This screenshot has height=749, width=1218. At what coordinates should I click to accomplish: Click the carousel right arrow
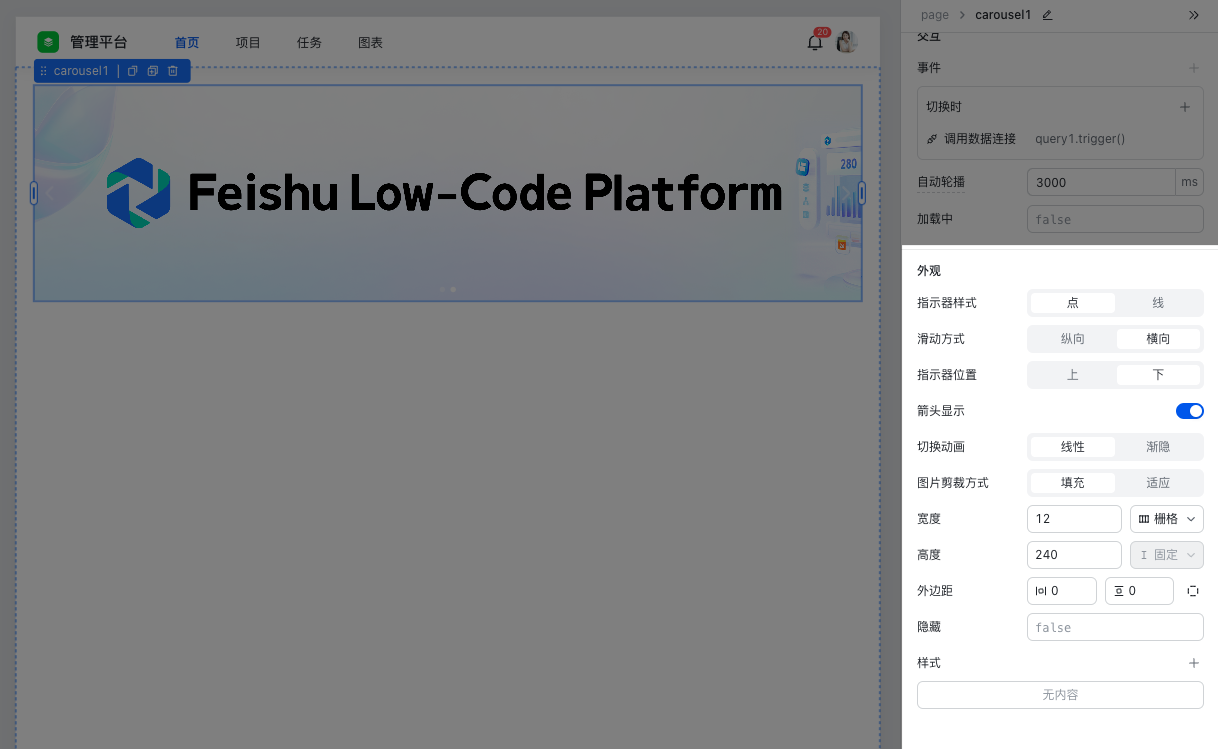[845, 193]
